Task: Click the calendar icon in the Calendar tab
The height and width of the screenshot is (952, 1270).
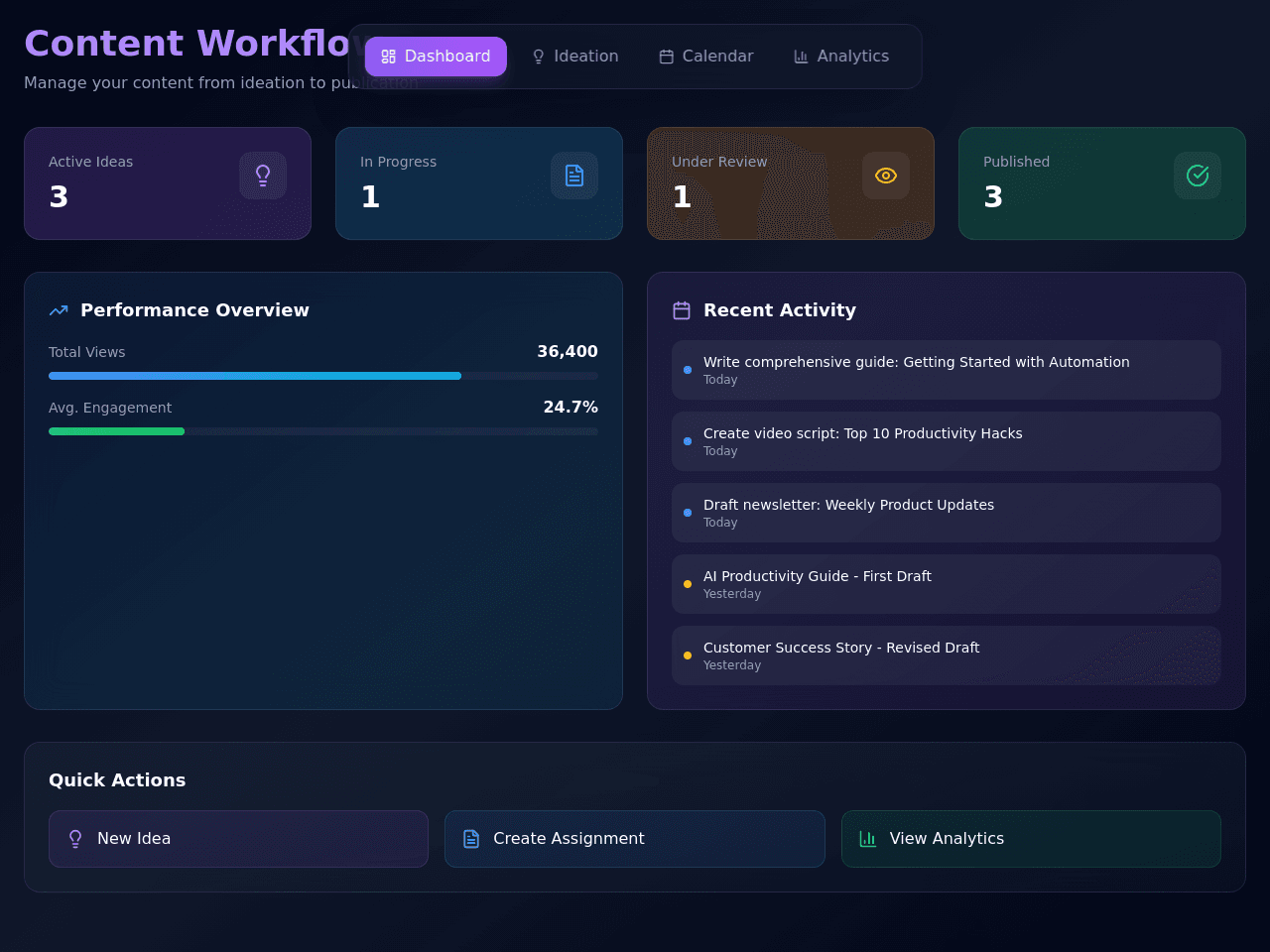Action: [667, 57]
